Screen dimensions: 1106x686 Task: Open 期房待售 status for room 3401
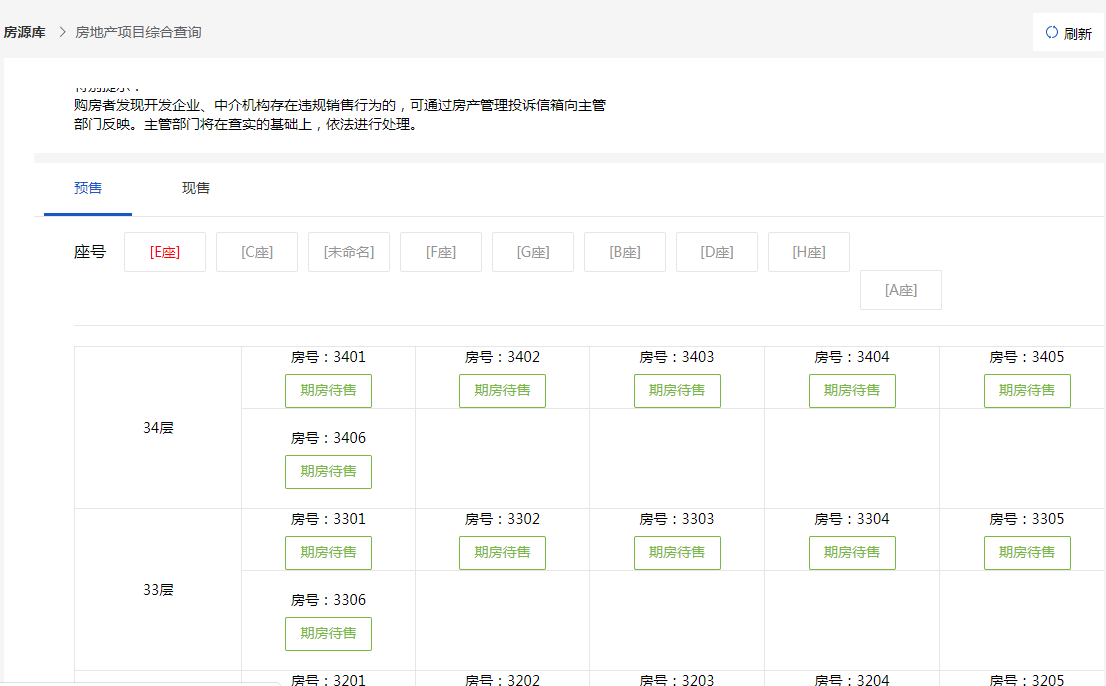tap(328, 391)
